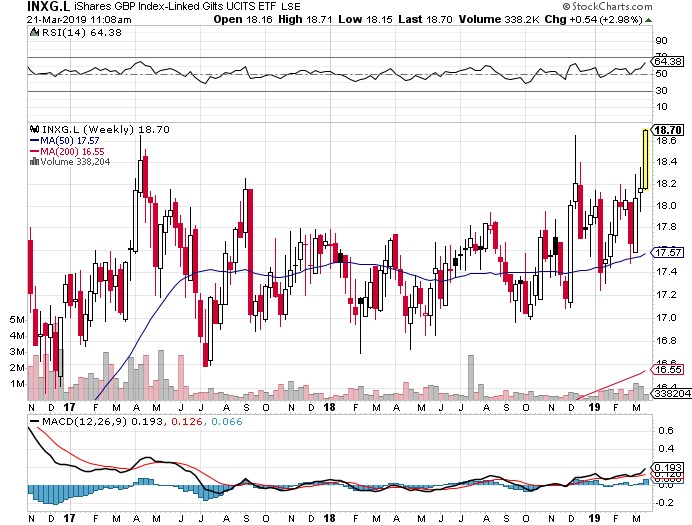Click the Chg +0.54 (+2.98%) value
The image size is (692, 525).
click(594, 19)
